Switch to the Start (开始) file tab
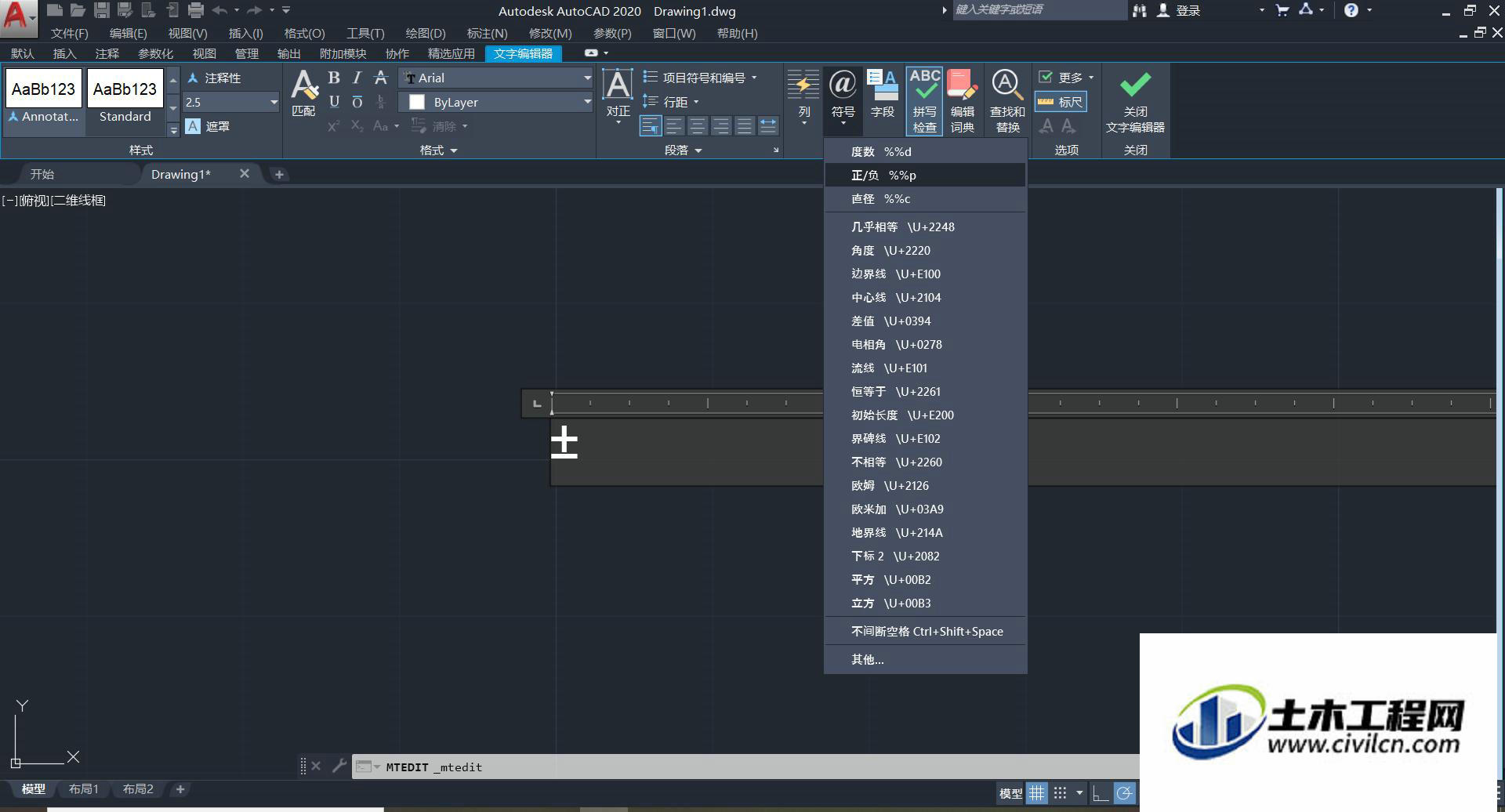Screen dimensions: 1505x812 pyautogui.click(x=42, y=174)
